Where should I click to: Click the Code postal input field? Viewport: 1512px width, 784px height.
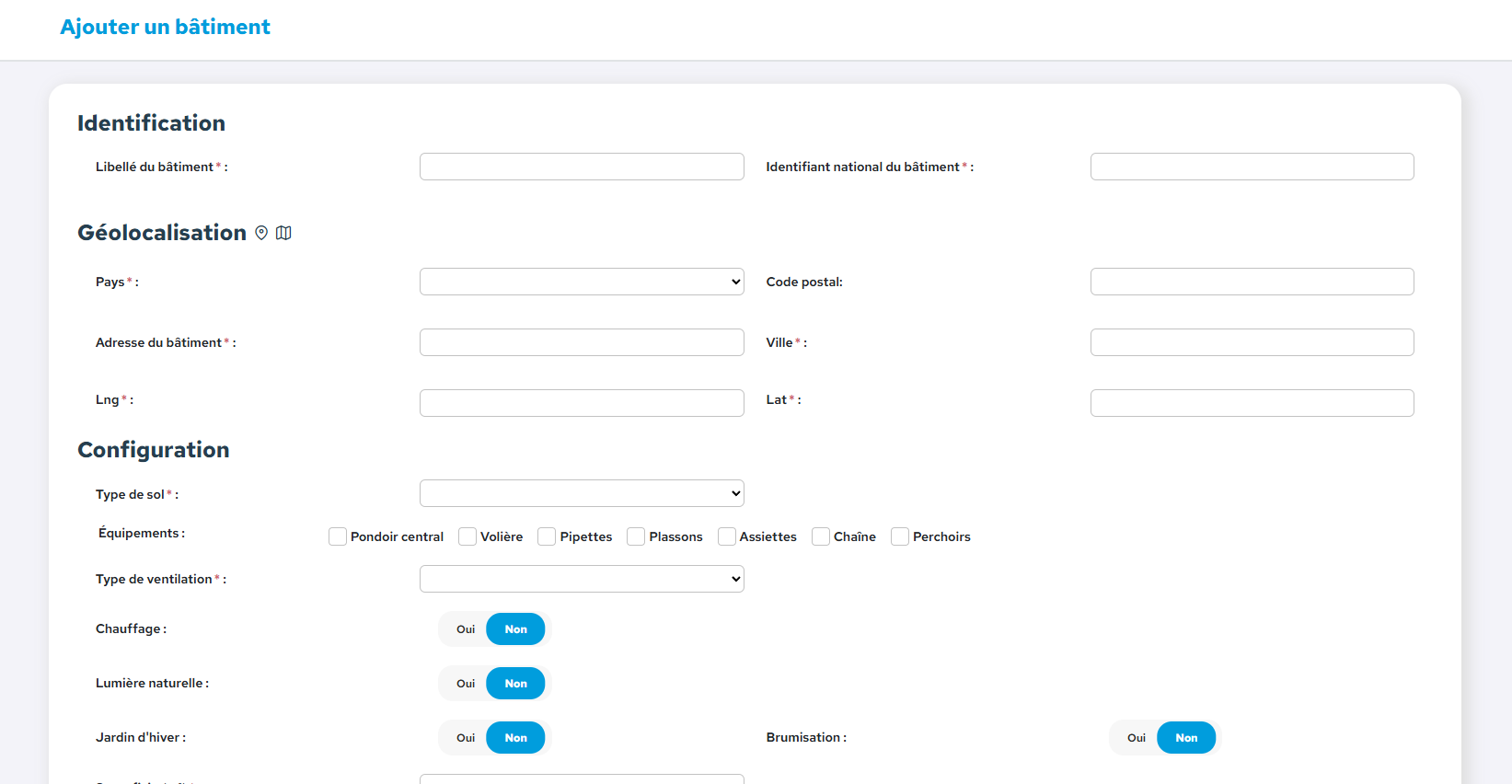coord(1252,282)
